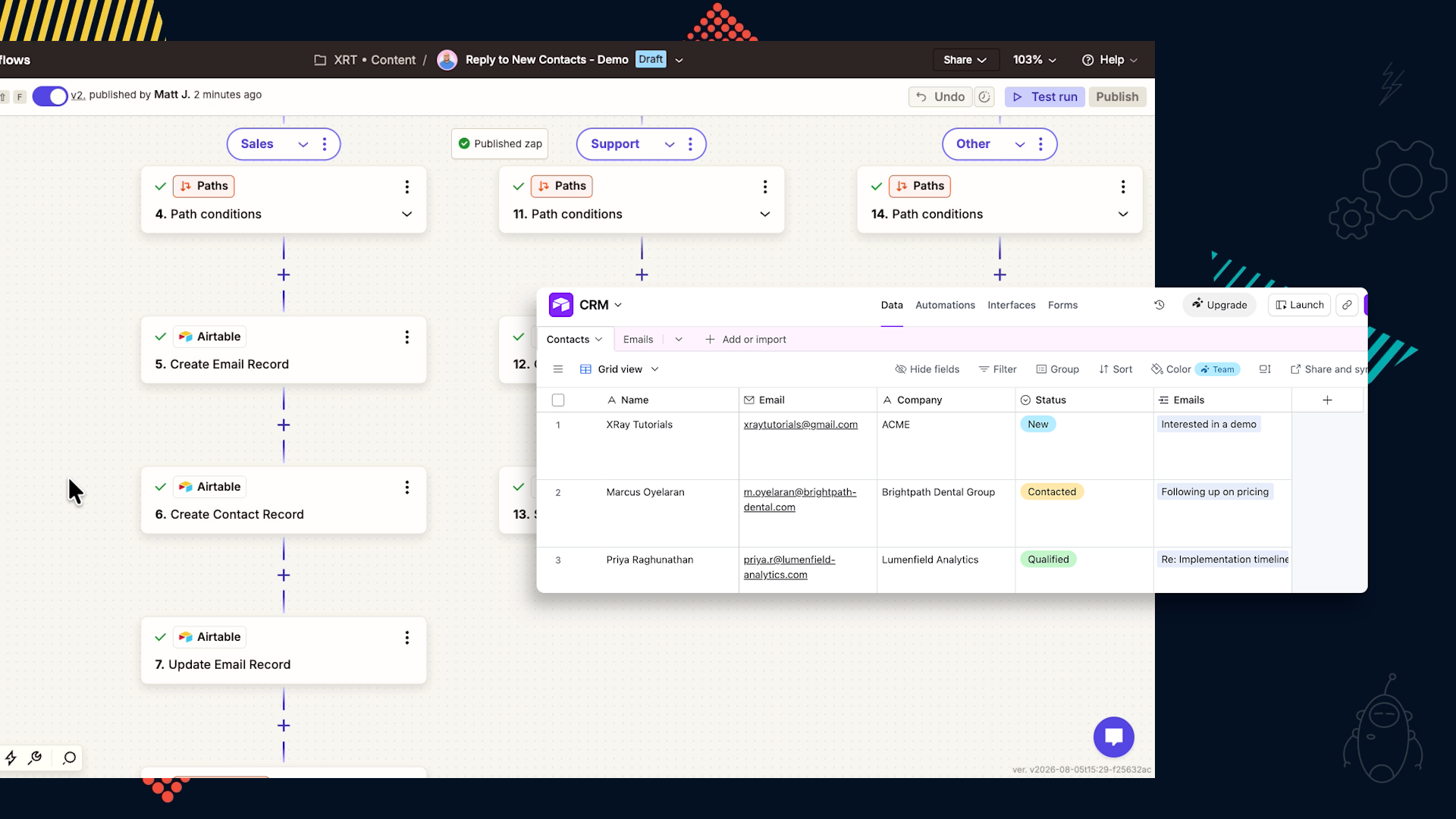Screen dimensions: 1456x819
Task: Open xraytutorials@gmail.com email link
Action: pyautogui.click(x=800, y=425)
